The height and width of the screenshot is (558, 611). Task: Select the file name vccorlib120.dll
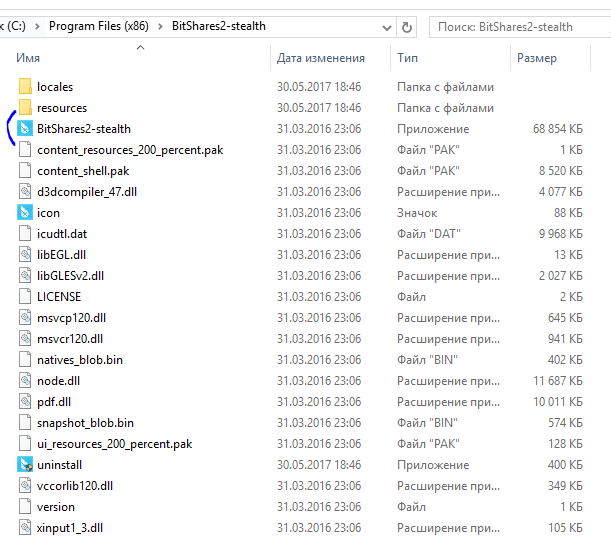pos(75,486)
